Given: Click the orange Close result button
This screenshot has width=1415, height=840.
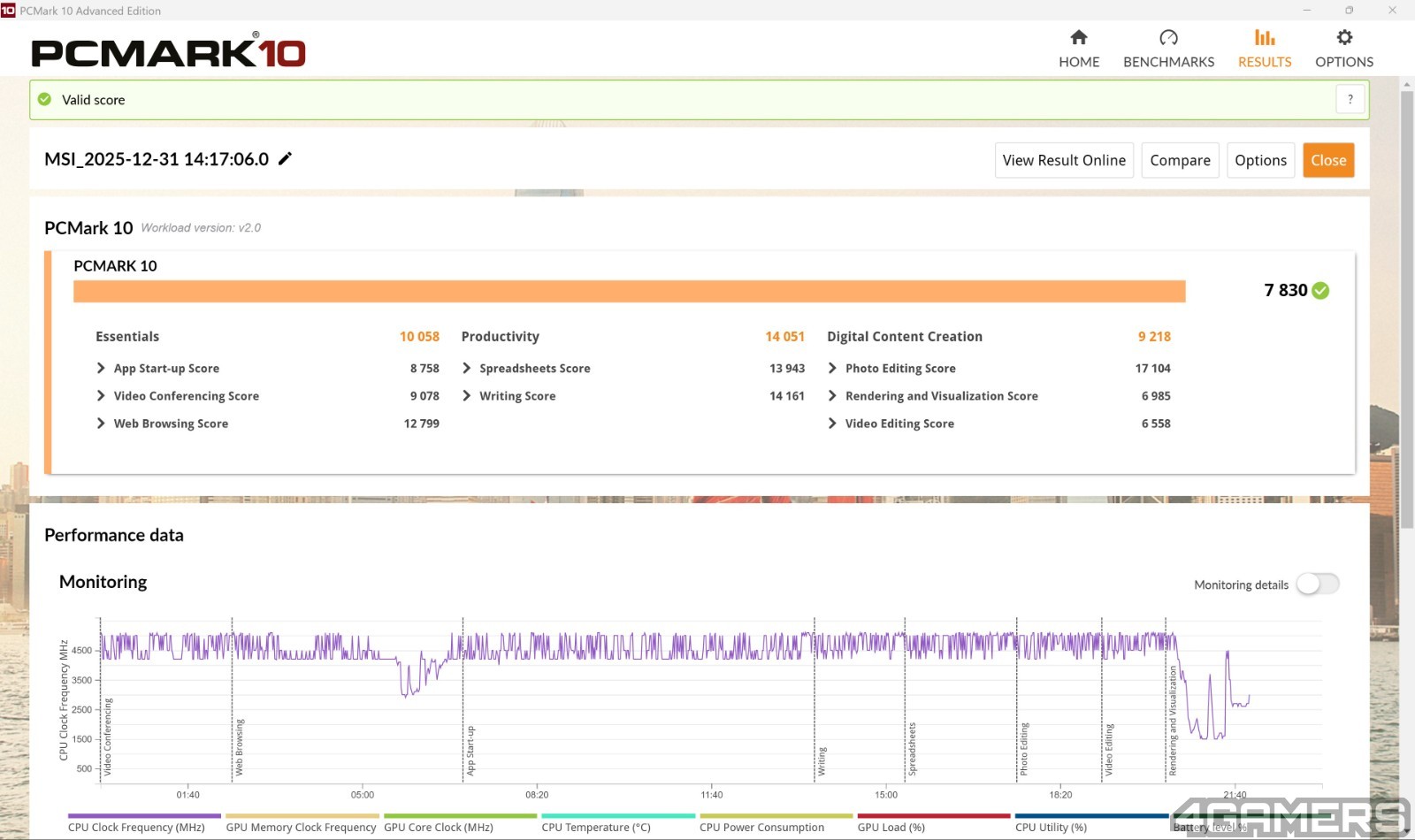Looking at the screenshot, I should pos(1327,160).
